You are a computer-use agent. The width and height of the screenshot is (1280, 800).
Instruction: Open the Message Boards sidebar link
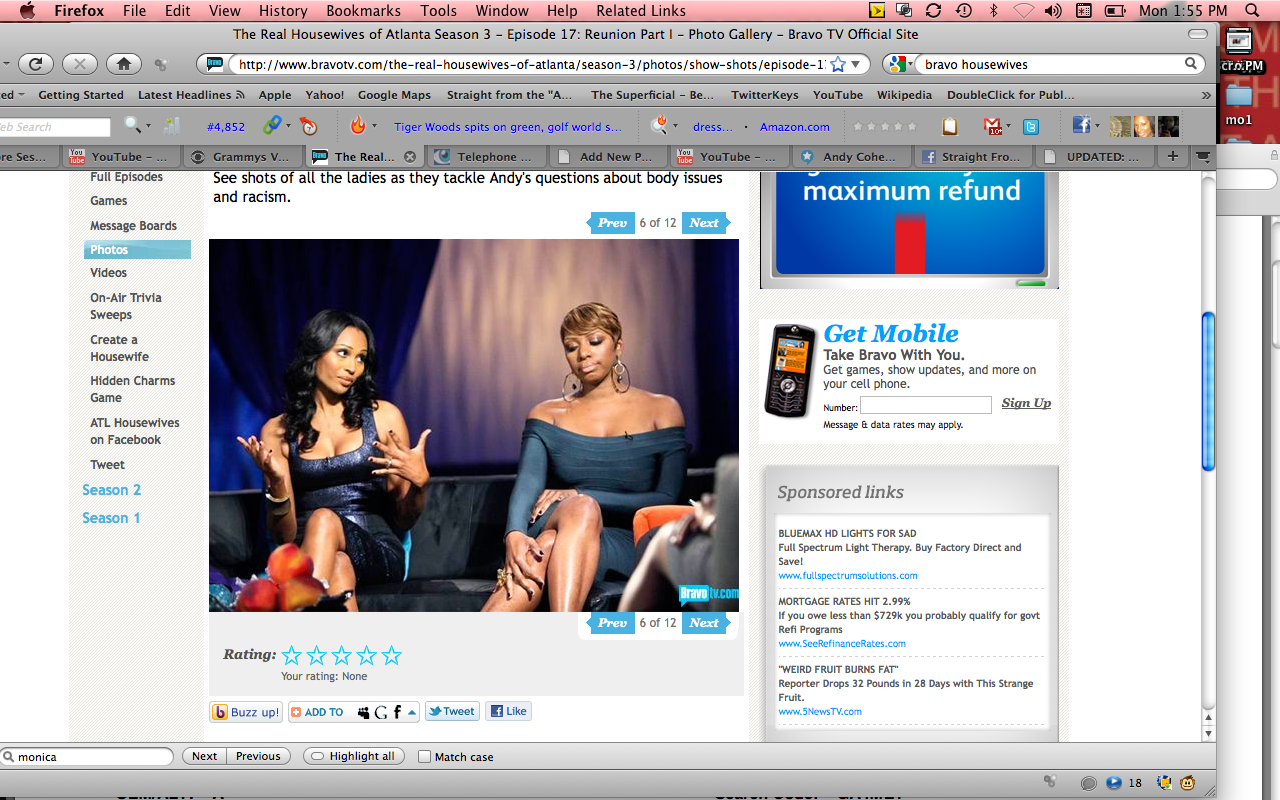[x=133, y=226]
